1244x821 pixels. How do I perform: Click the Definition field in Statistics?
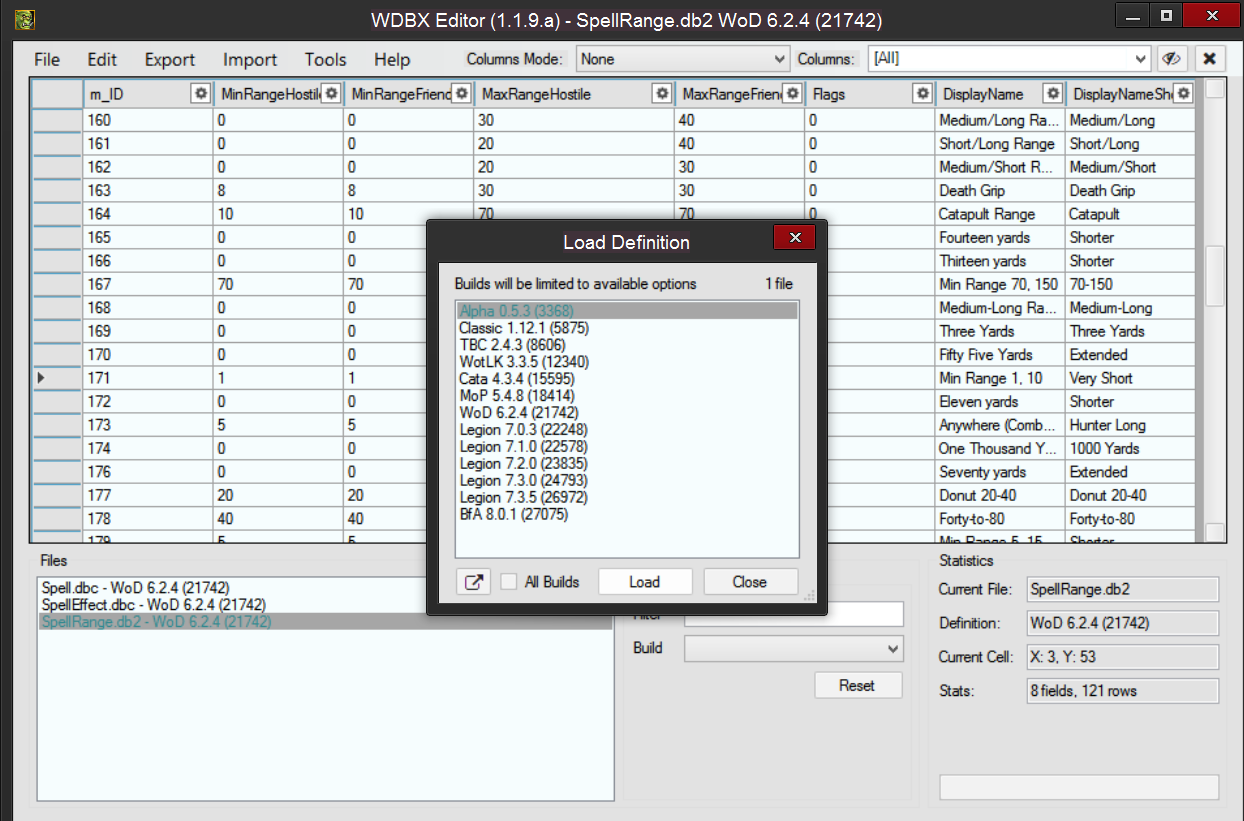[x=1124, y=623]
